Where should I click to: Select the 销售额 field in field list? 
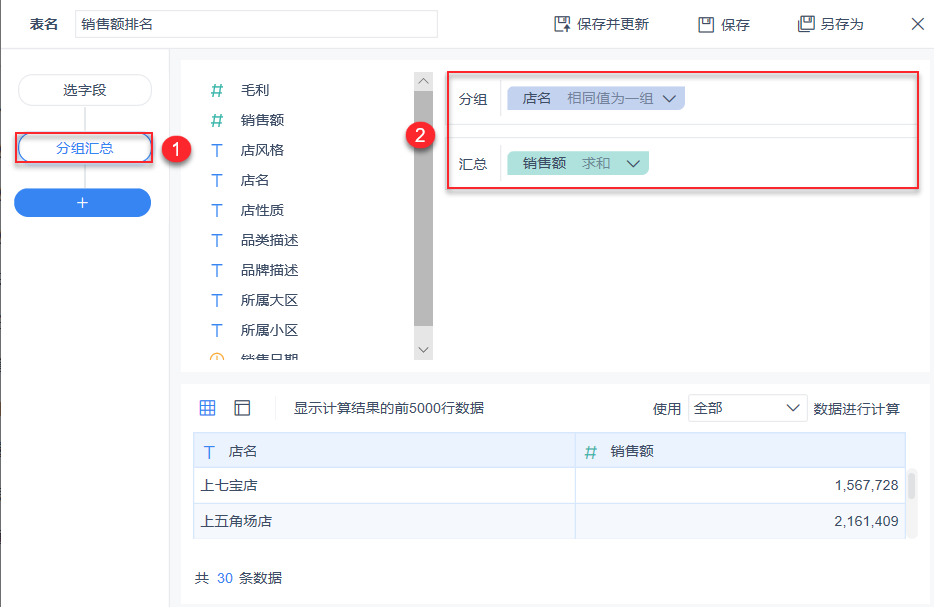[262, 120]
